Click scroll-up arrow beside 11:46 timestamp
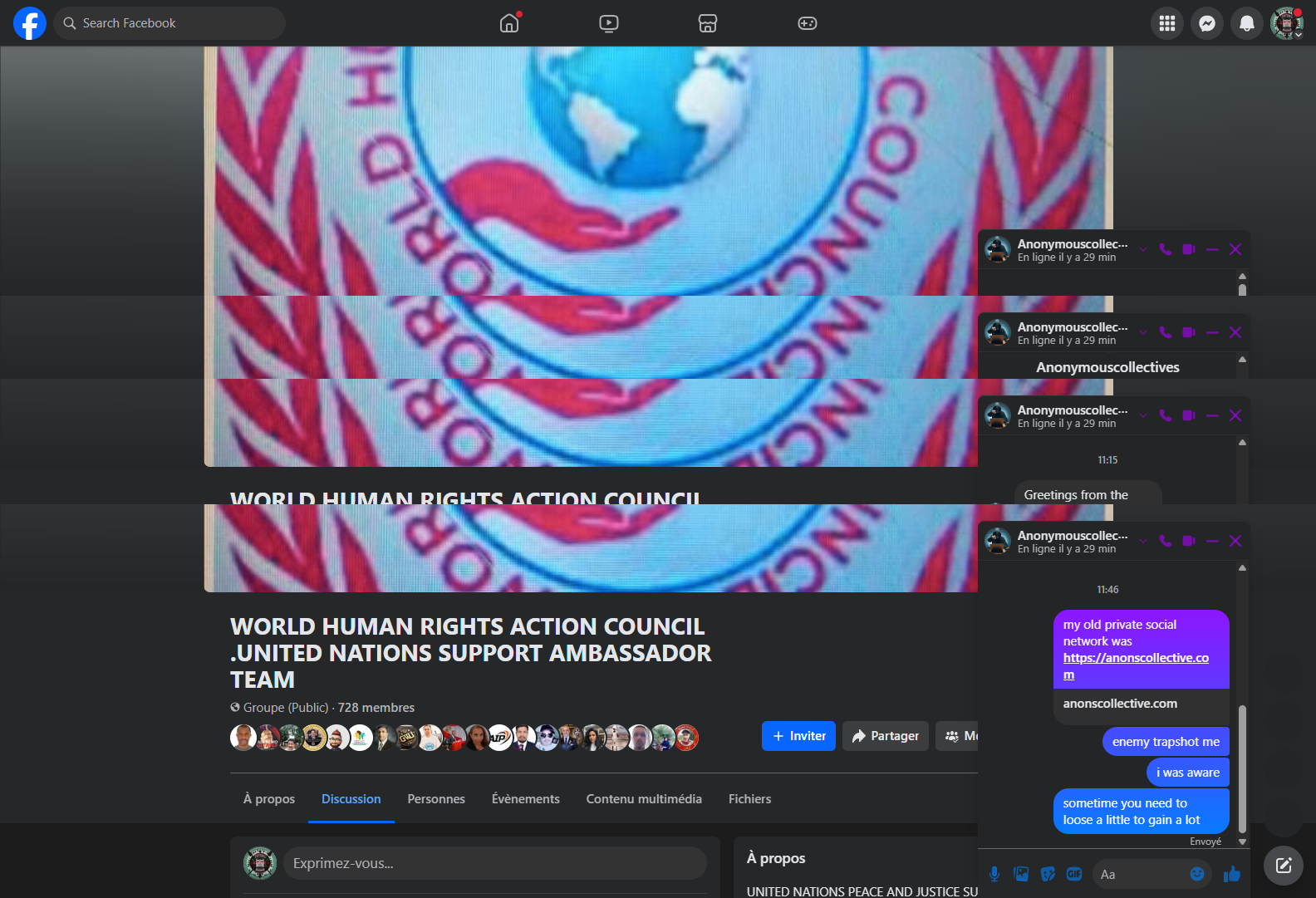Image resolution: width=1316 pixels, height=898 pixels. click(1242, 568)
